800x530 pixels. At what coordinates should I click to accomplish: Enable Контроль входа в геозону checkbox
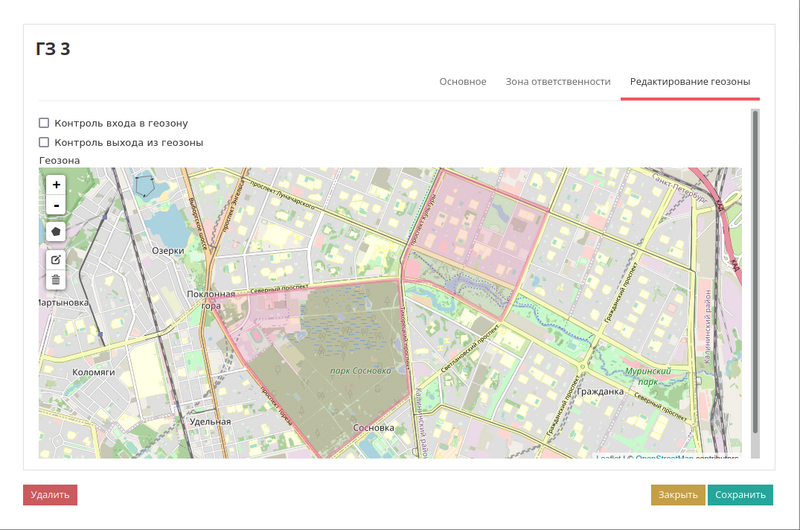click(44, 123)
